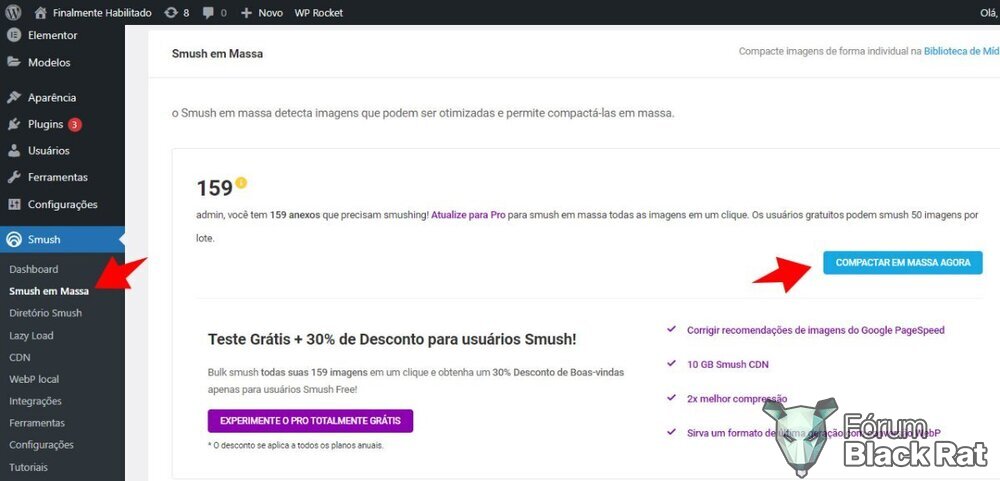Click checkmark beside Google PageSpeed feature

(x=671, y=330)
